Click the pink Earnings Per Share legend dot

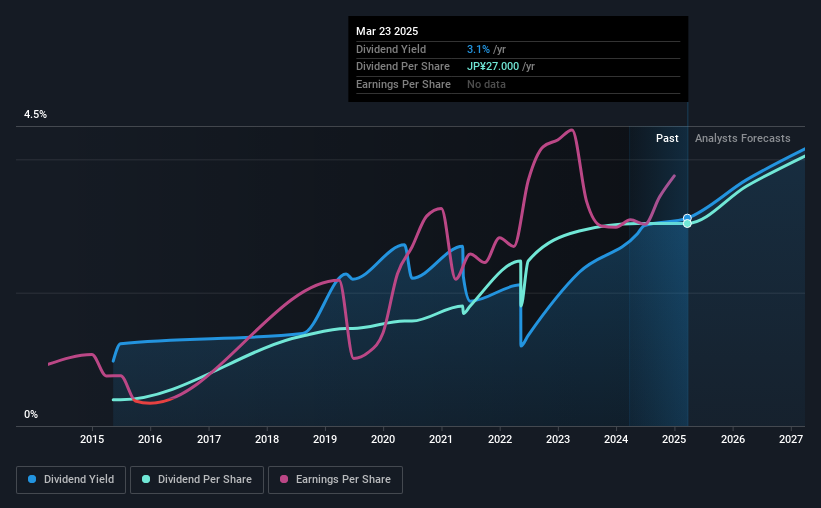click(284, 479)
